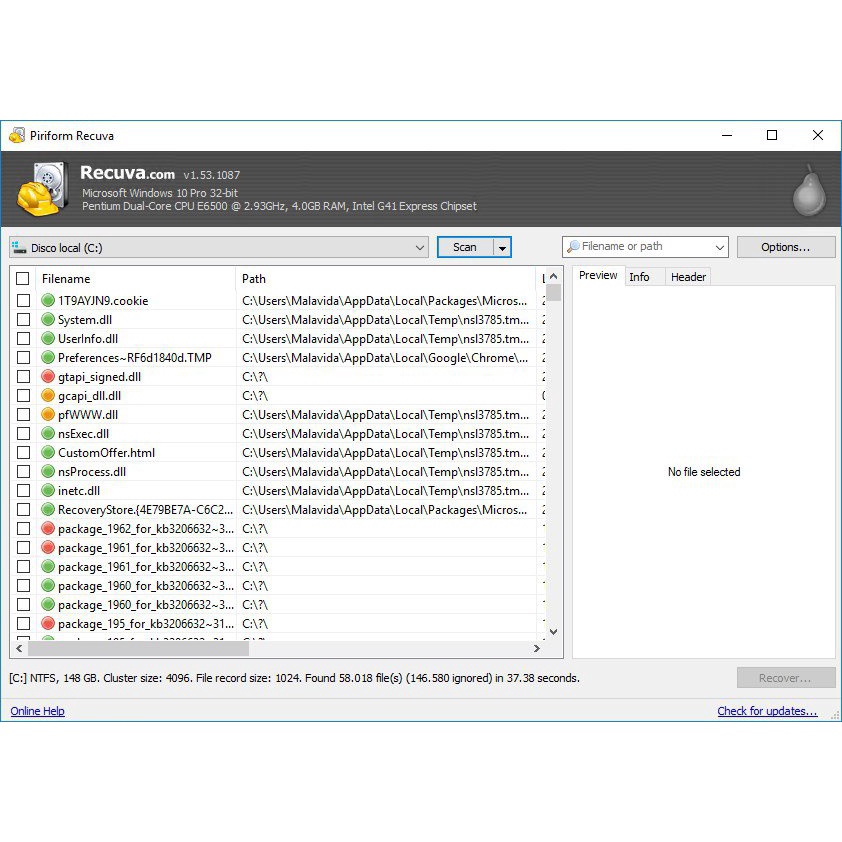This screenshot has width=842, height=842.
Task: Check the box for 1T9AYJN9.cookie
Action: 23,300
